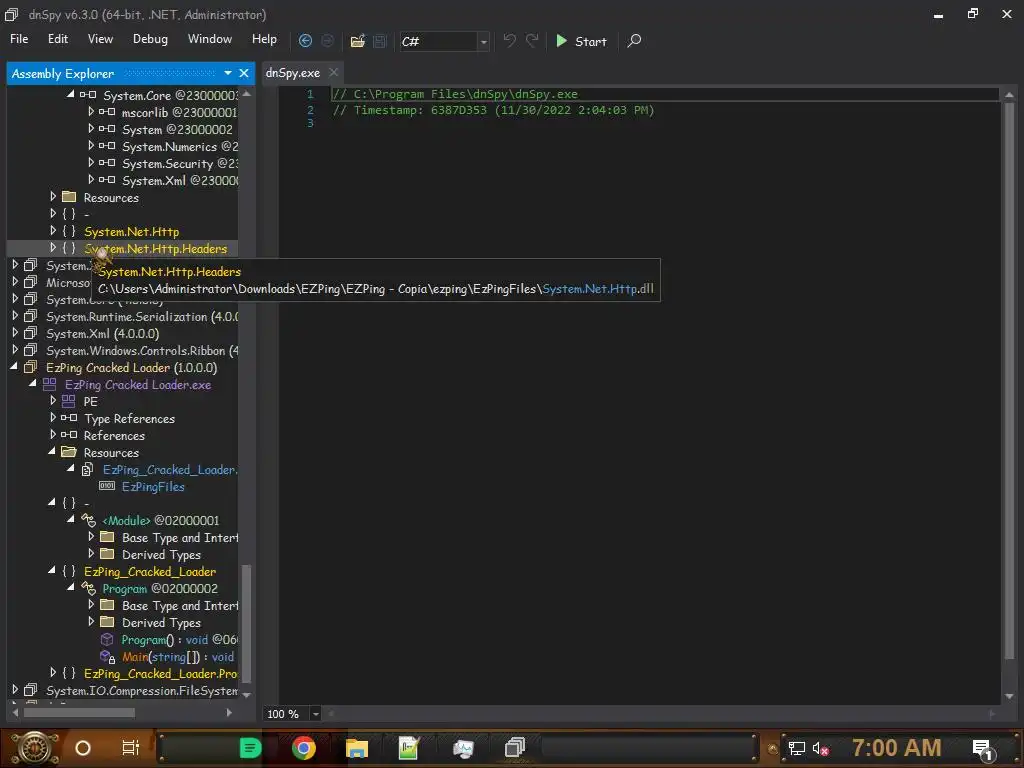Click the muted volume tray icon
Viewport: 1024px width, 768px height.
[820, 748]
